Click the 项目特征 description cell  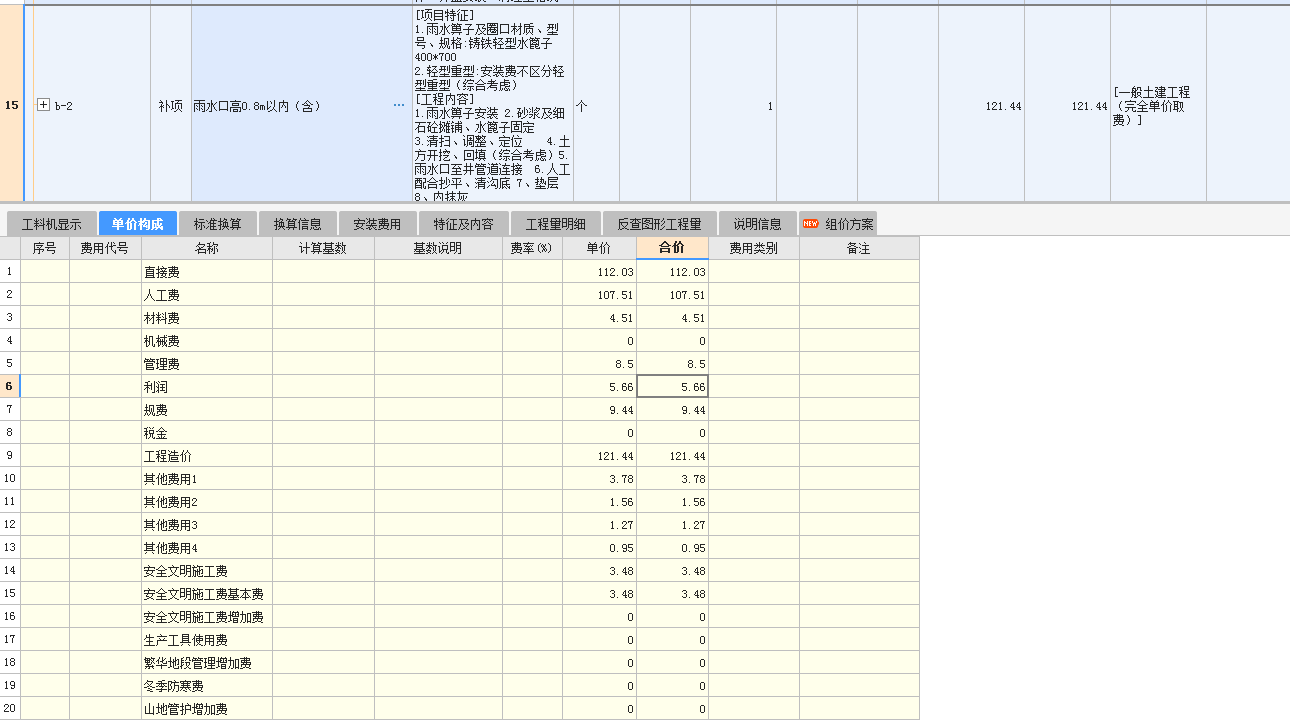tap(491, 105)
